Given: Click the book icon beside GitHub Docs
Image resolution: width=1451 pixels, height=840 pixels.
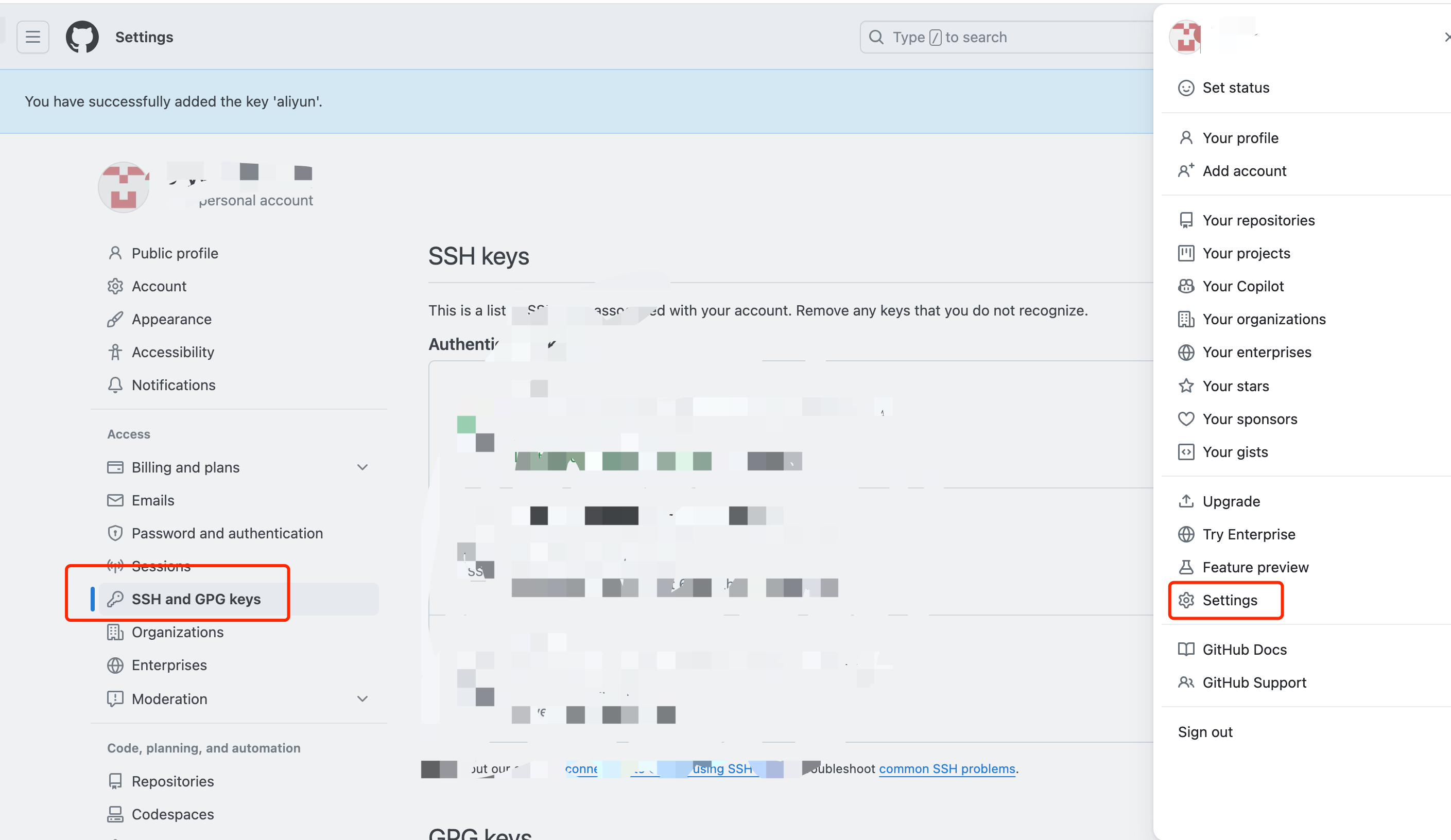Looking at the screenshot, I should pos(1185,650).
